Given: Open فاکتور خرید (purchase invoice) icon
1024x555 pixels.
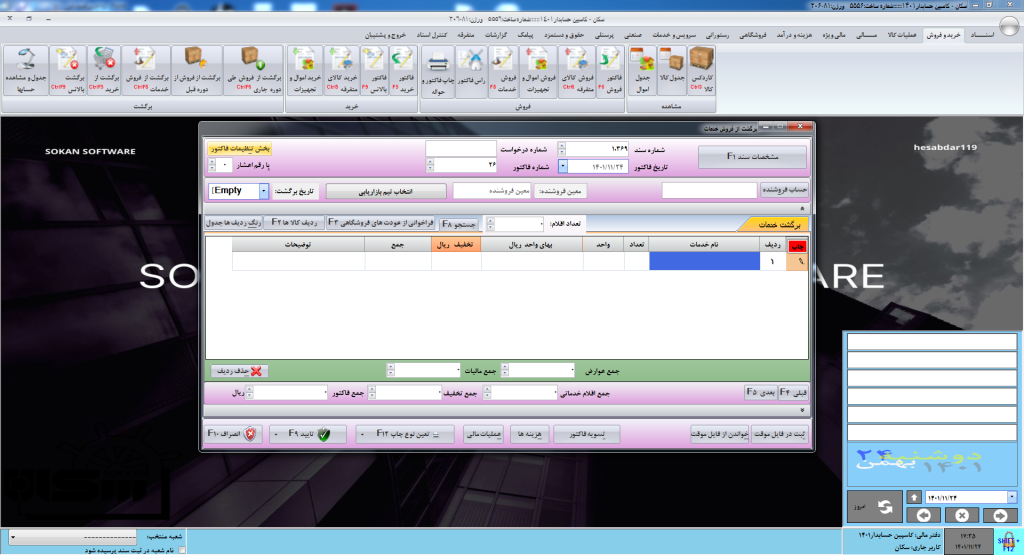Looking at the screenshot, I should (x=403, y=71).
